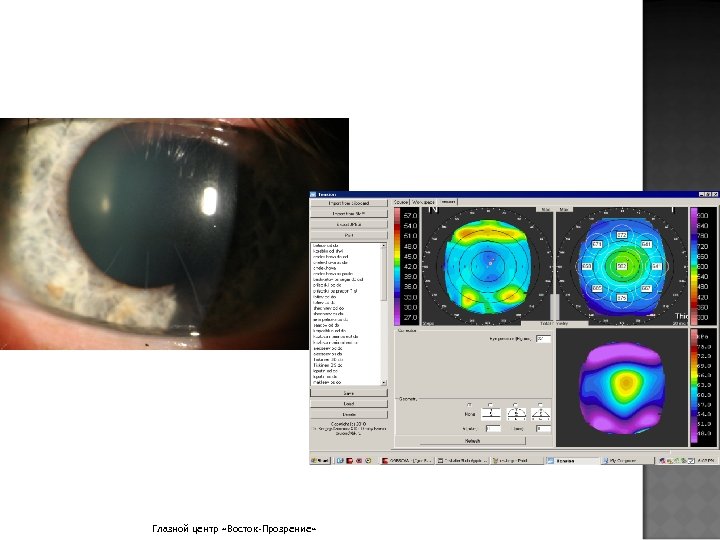Click the upper-right thickness value 681
The width and height of the screenshot is (720, 540).
pos(647,244)
